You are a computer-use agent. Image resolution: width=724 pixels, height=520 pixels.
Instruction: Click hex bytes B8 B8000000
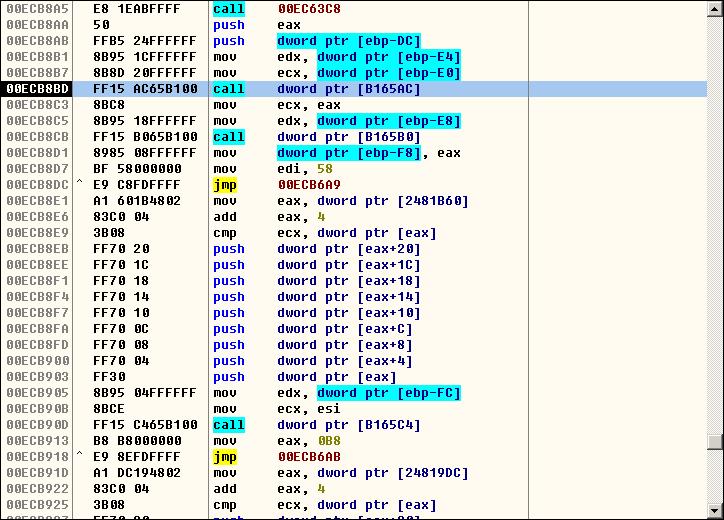137,441
